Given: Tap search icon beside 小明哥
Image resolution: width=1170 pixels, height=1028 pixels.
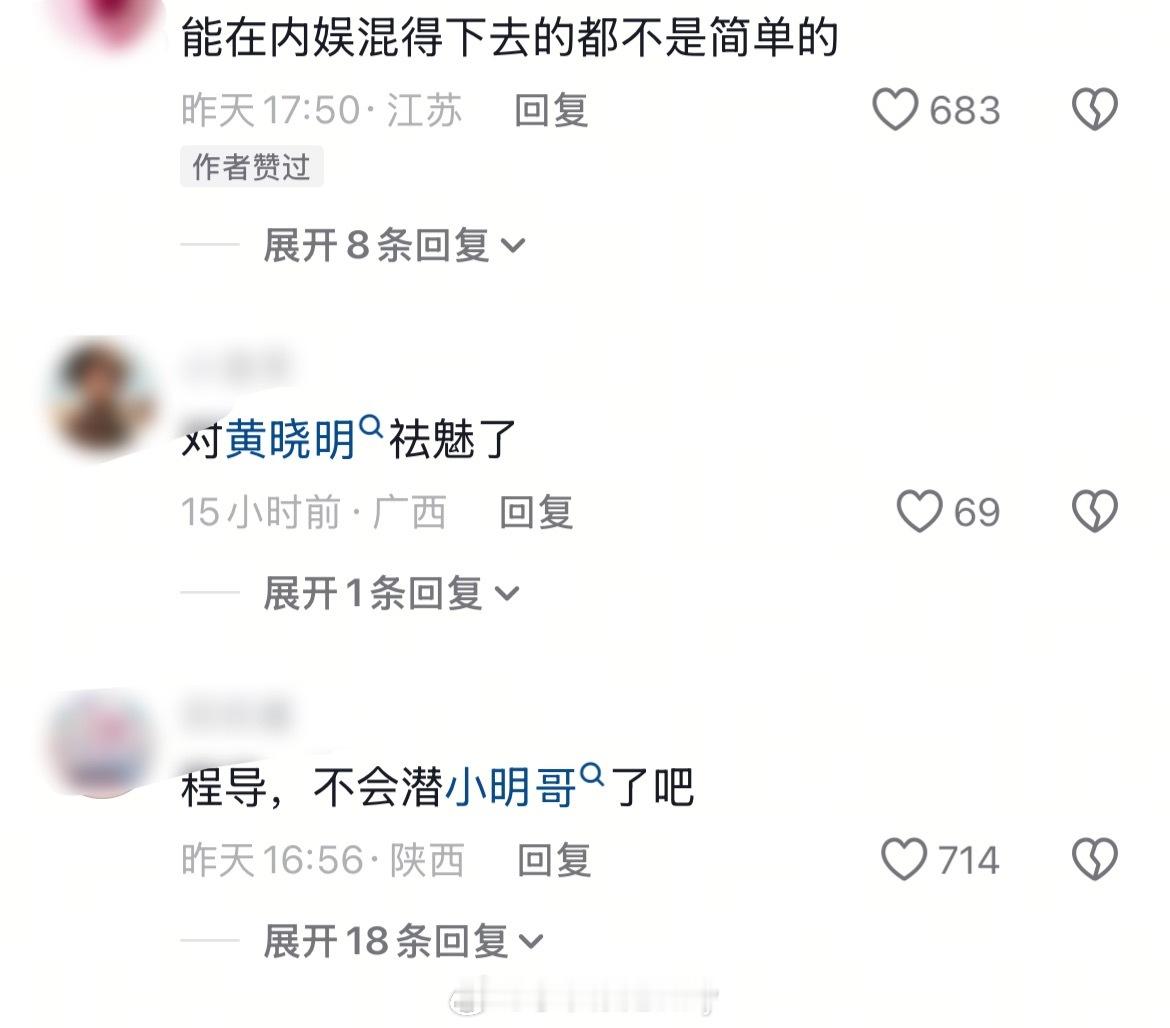Looking at the screenshot, I should pyautogui.click(x=591, y=775).
